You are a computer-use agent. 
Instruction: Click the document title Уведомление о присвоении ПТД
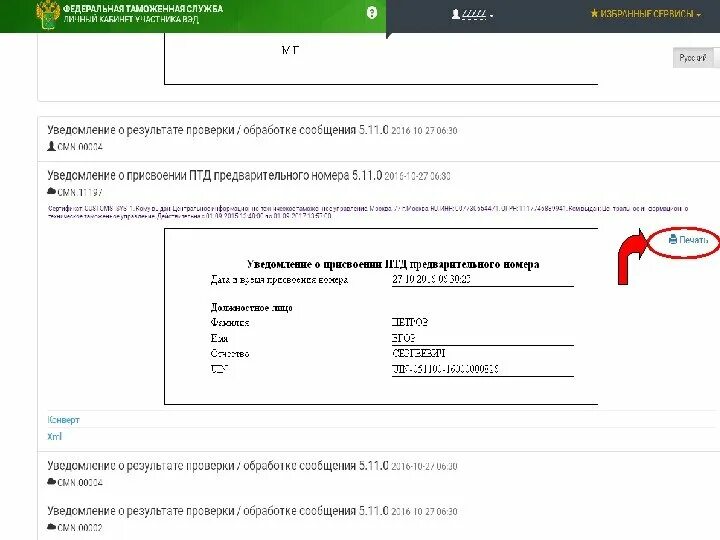tap(393, 264)
